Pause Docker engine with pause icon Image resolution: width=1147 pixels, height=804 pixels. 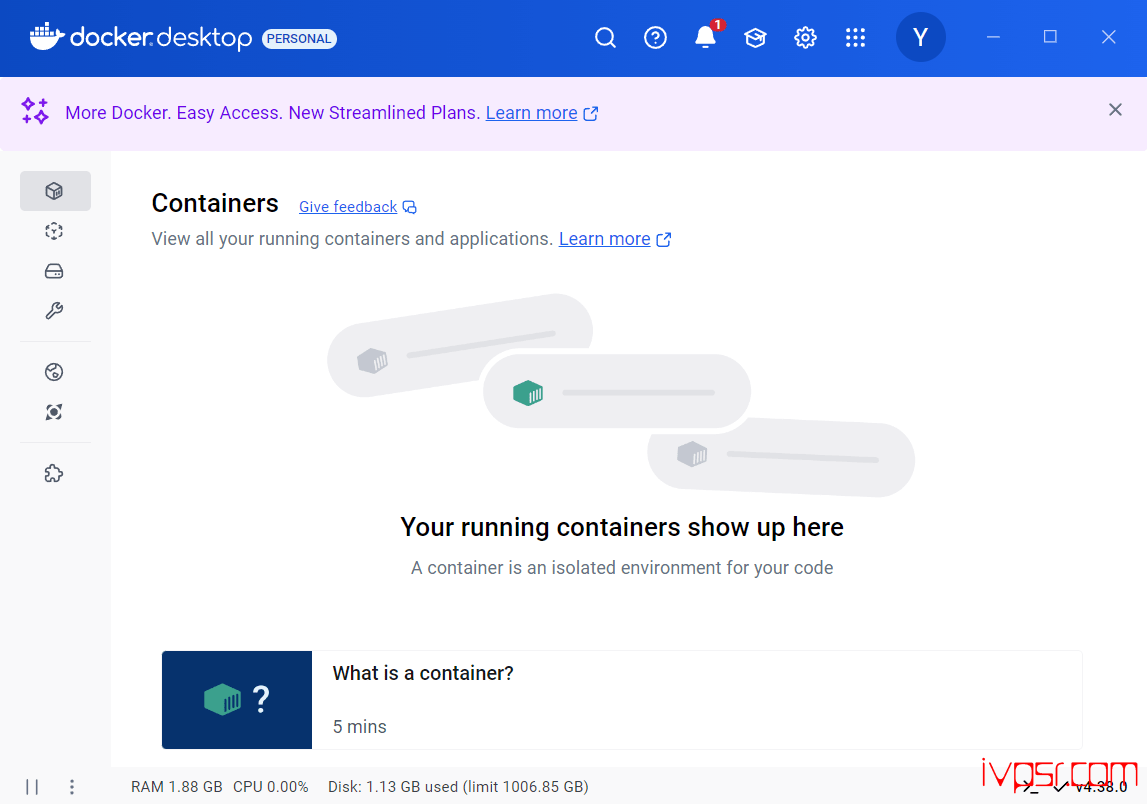(x=32, y=786)
